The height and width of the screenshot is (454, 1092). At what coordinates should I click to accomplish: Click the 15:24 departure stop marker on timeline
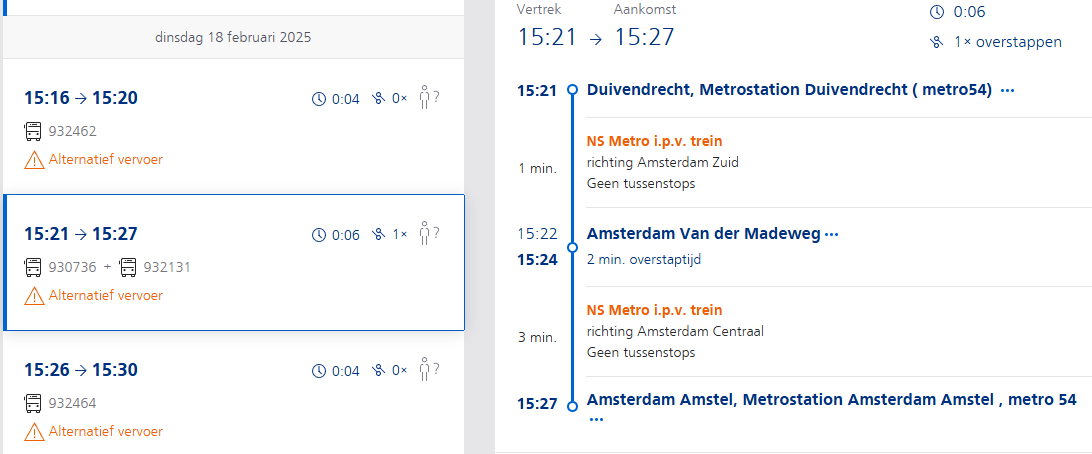[x=572, y=247]
